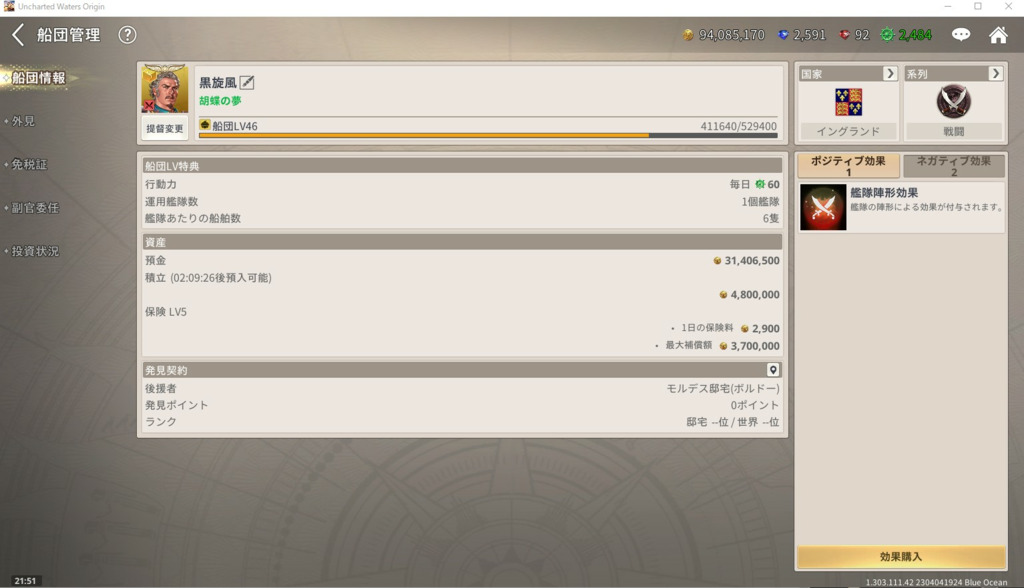Click the green title 胡蝶の夢

click(220, 101)
